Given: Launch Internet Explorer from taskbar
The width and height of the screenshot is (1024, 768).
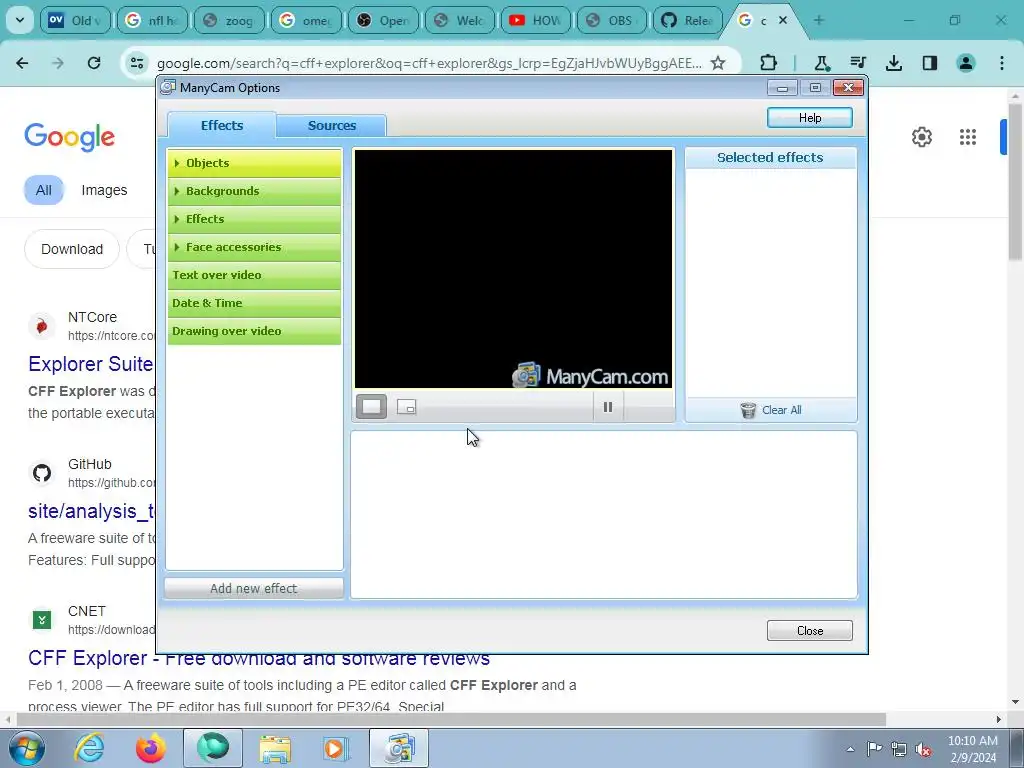Looking at the screenshot, I should [89, 748].
